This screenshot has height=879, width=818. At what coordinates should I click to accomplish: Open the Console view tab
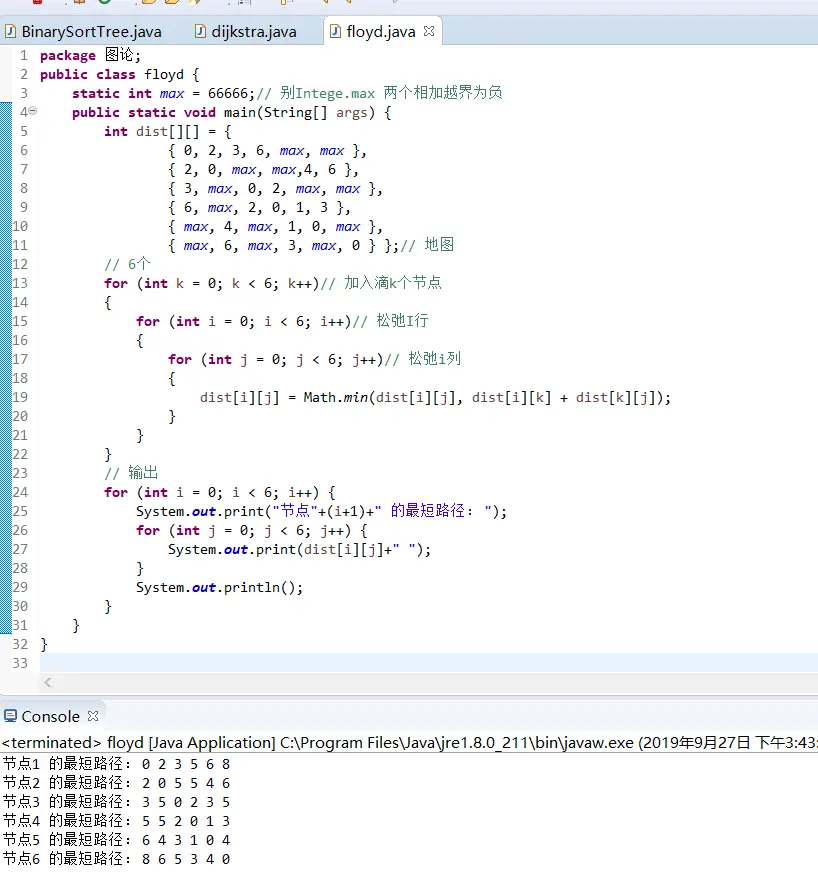pos(50,716)
